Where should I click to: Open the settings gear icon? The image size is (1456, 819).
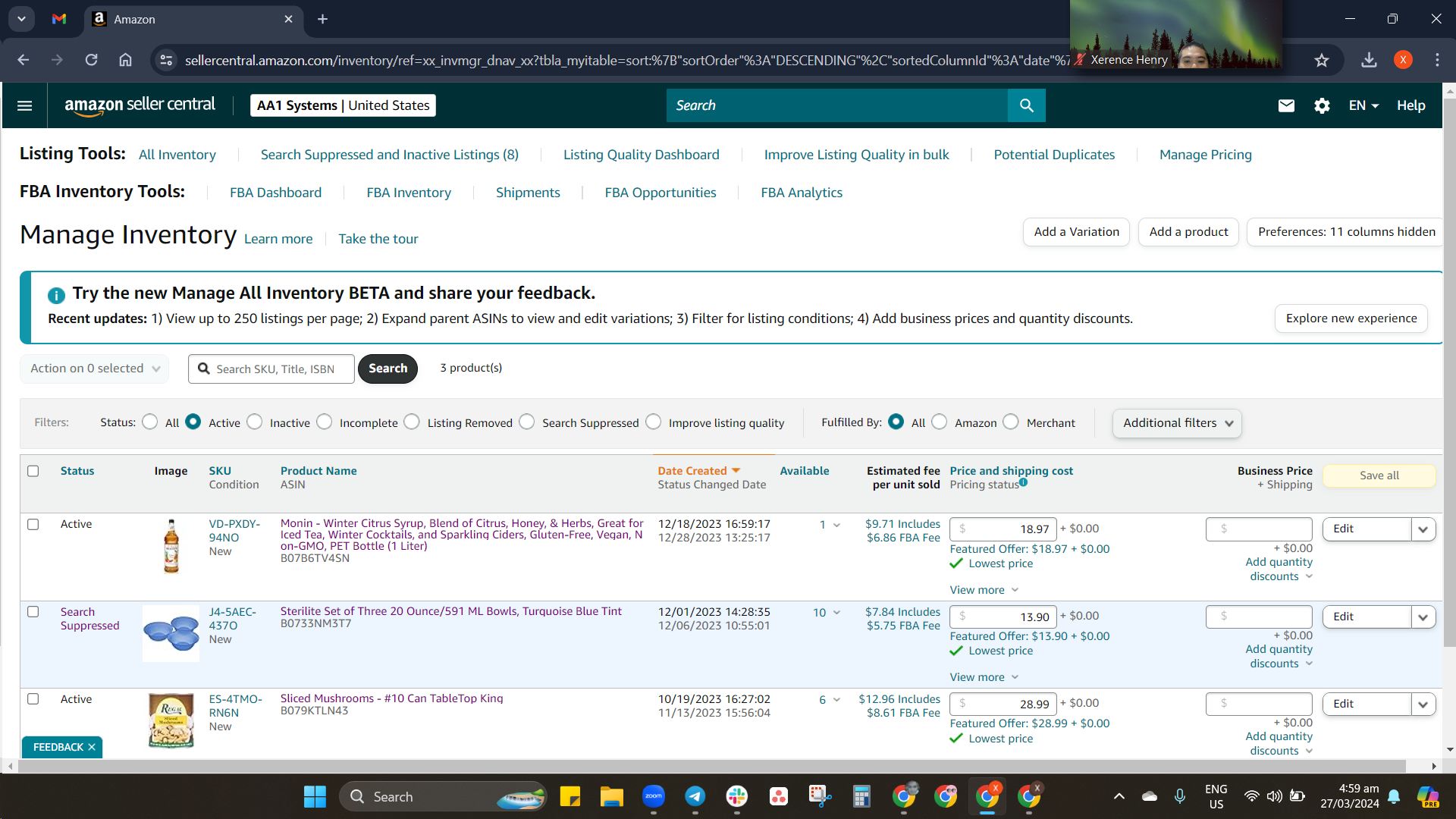coord(1322,105)
